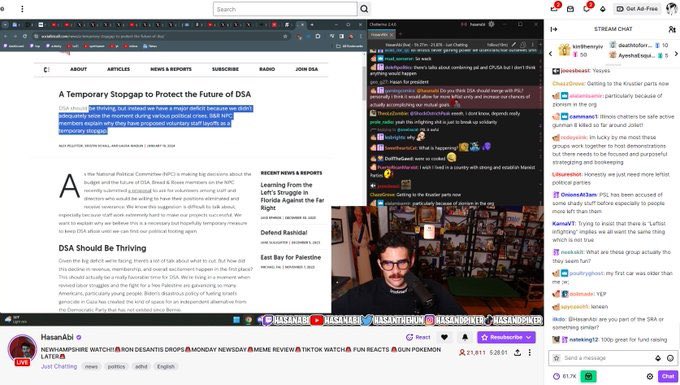680x385 pixels.
Task: Open the Chatterino settings gear icon
Action: click(491, 24)
